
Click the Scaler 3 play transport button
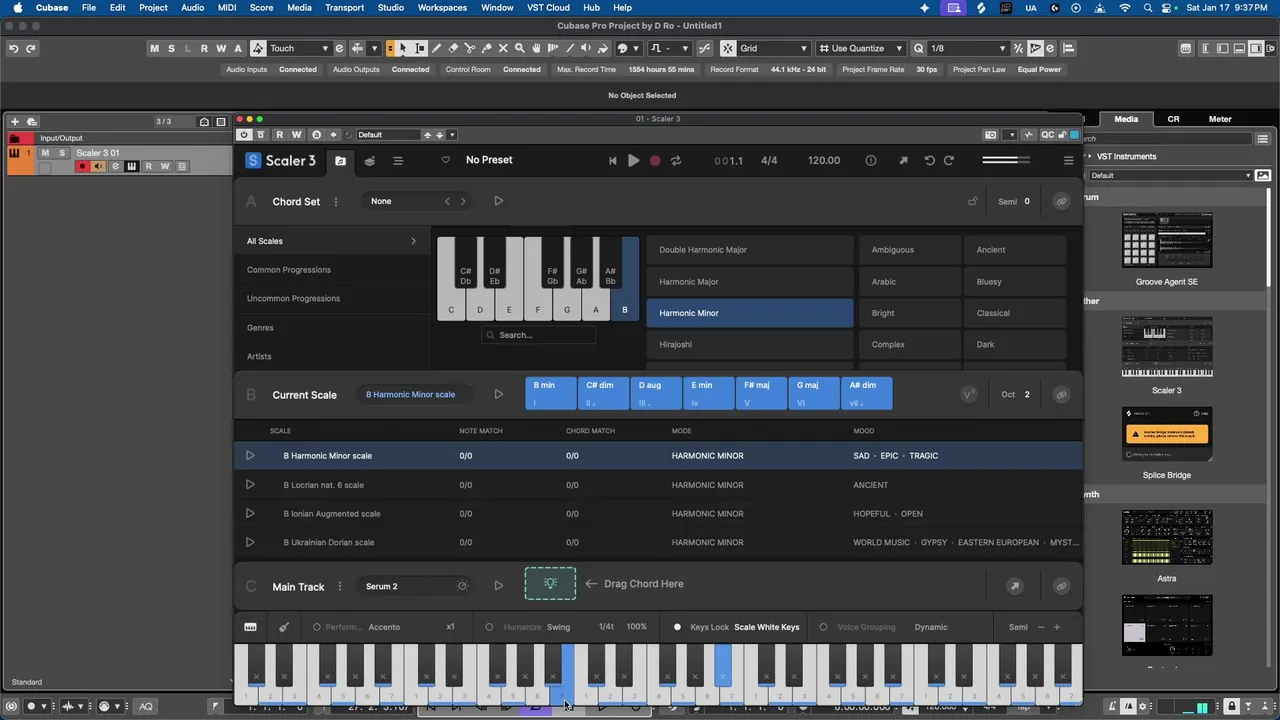pos(633,160)
